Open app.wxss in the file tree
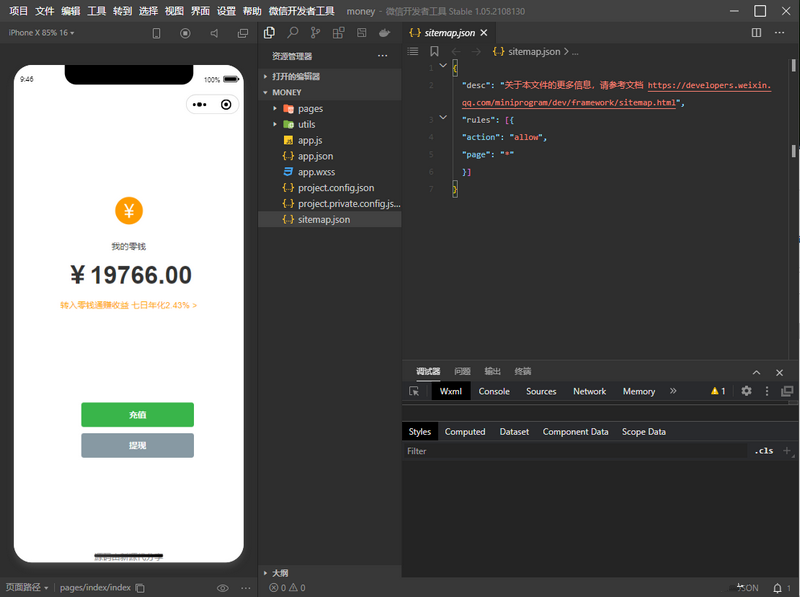This screenshot has height=597, width=800. coord(316,172)
